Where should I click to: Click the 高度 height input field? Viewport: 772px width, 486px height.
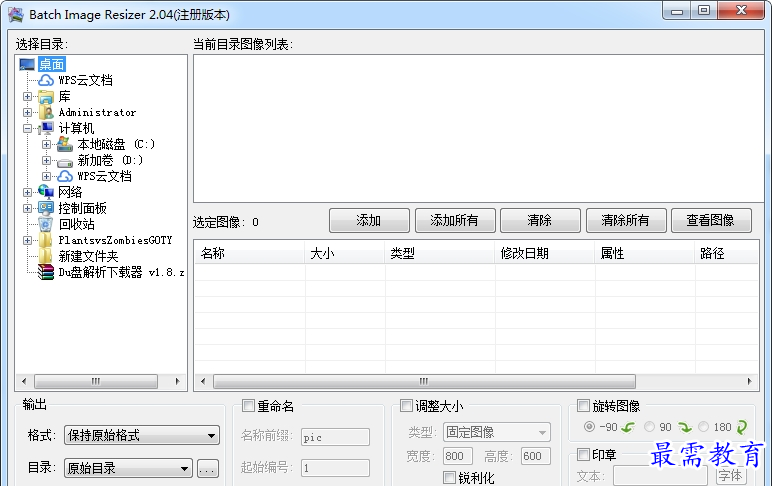536,456
